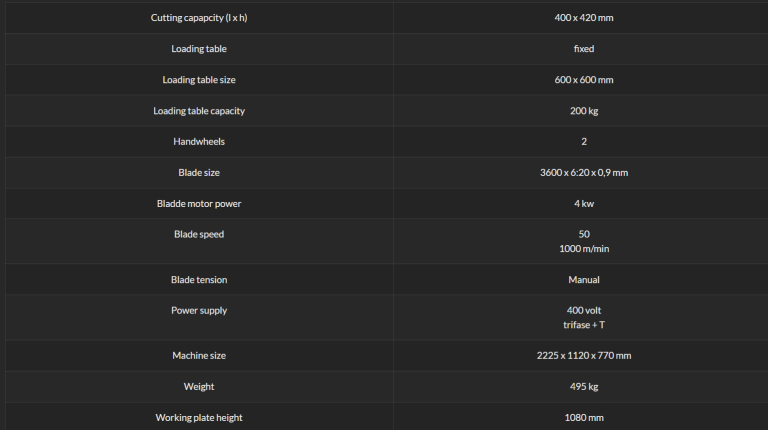Screen dimensions: 768x430
Task: Click the Machine size dimensions value
Action: pos(584,356)
